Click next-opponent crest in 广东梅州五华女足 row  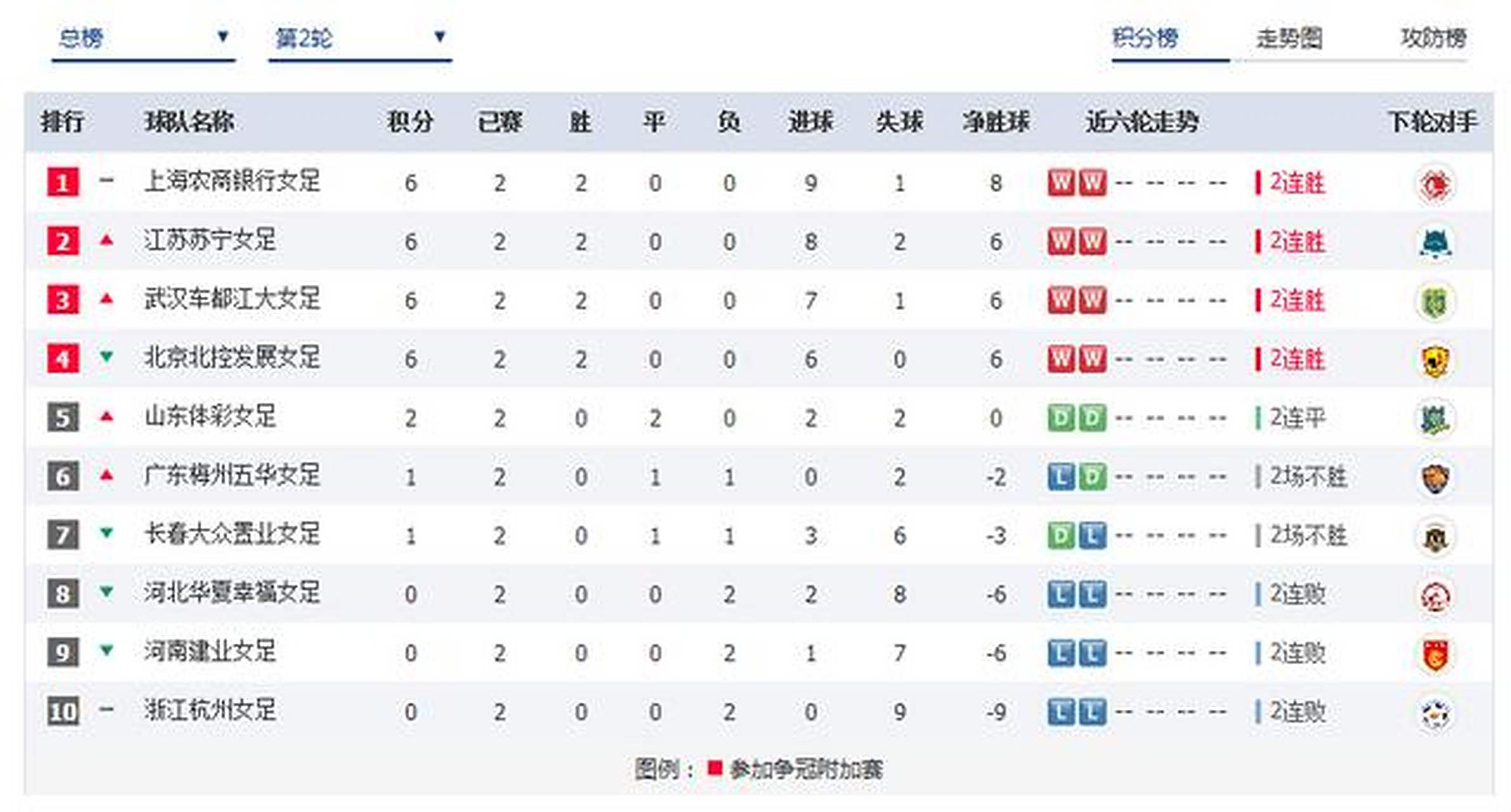click(1434, 478)
